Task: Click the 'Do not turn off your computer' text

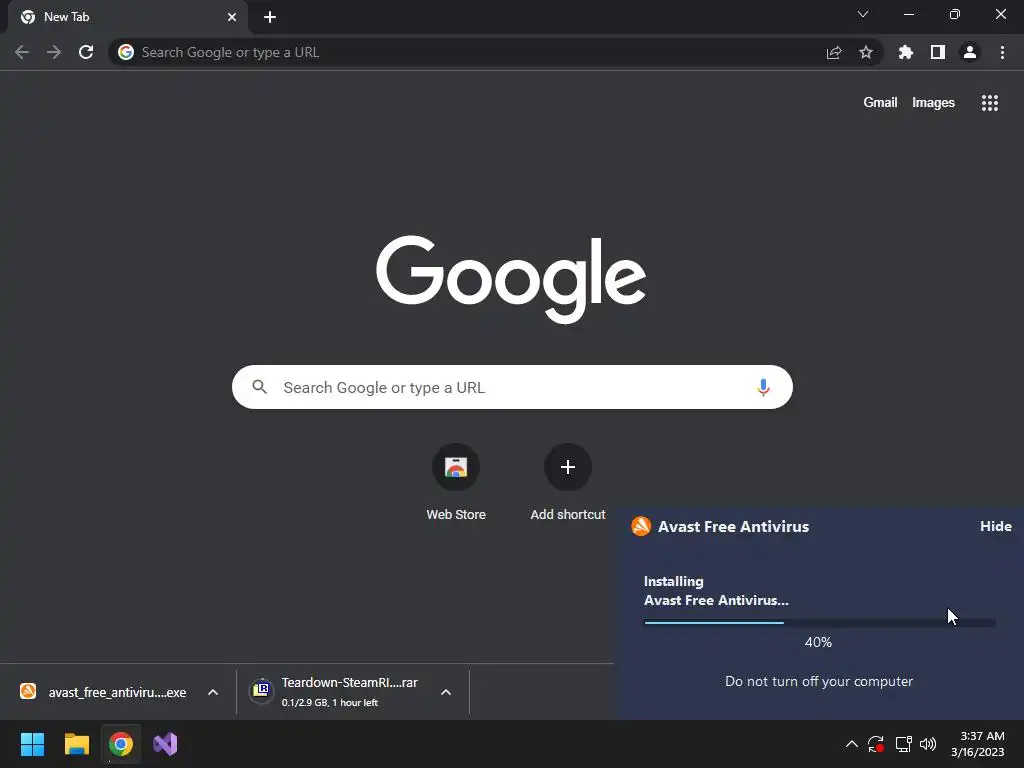Action: (x=819, y=681)
